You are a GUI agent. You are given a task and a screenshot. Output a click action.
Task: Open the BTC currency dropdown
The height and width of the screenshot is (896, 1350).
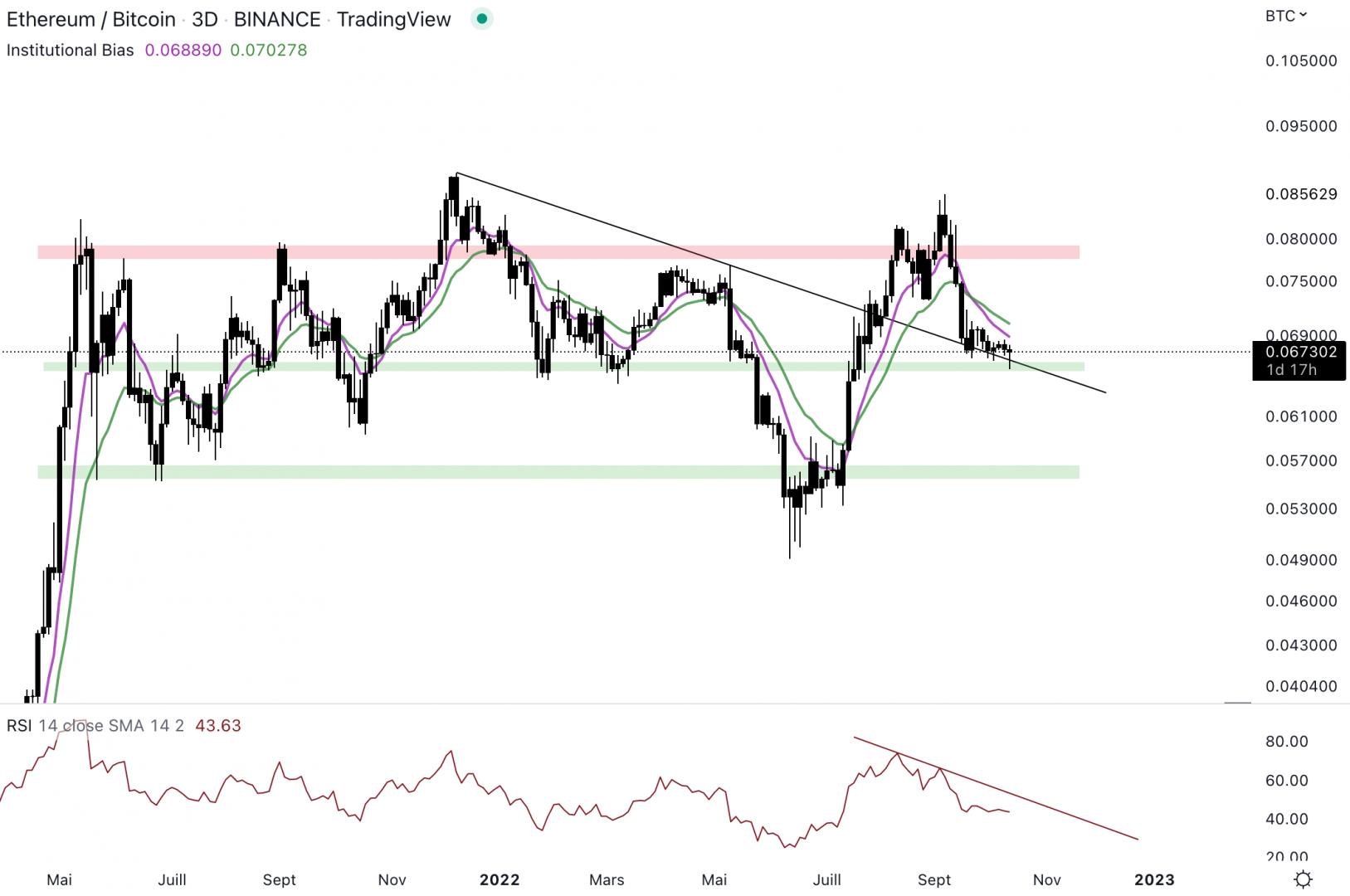[1286, 15]
